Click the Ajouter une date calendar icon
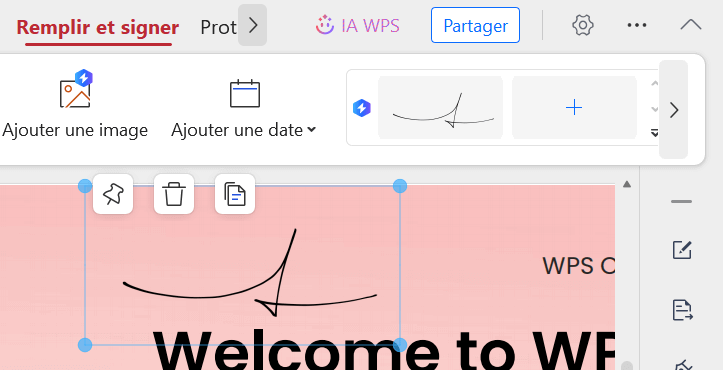723x370 pixels. click(x=245, y=93)
